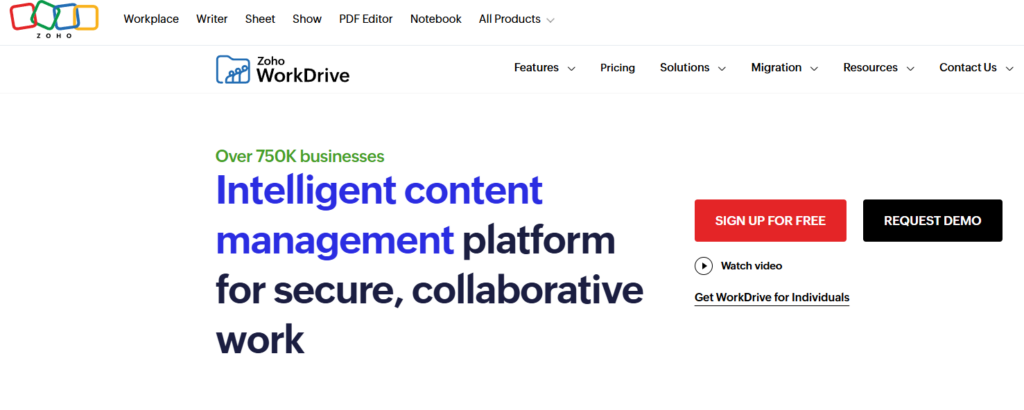Click the SIGN UP FOR FREE button
The height and width of the screenshot is (410, 1024).
coord(770,221)
